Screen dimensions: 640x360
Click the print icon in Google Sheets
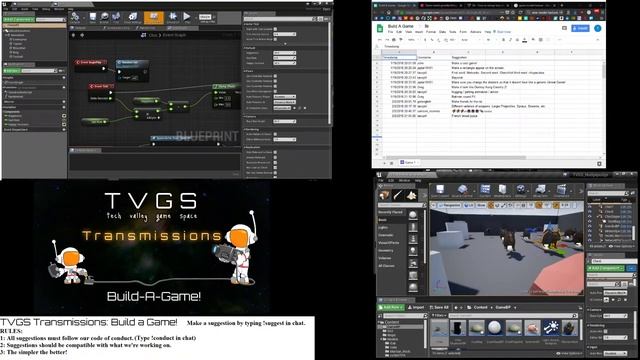pyautogui.click(x=394, y=40)
